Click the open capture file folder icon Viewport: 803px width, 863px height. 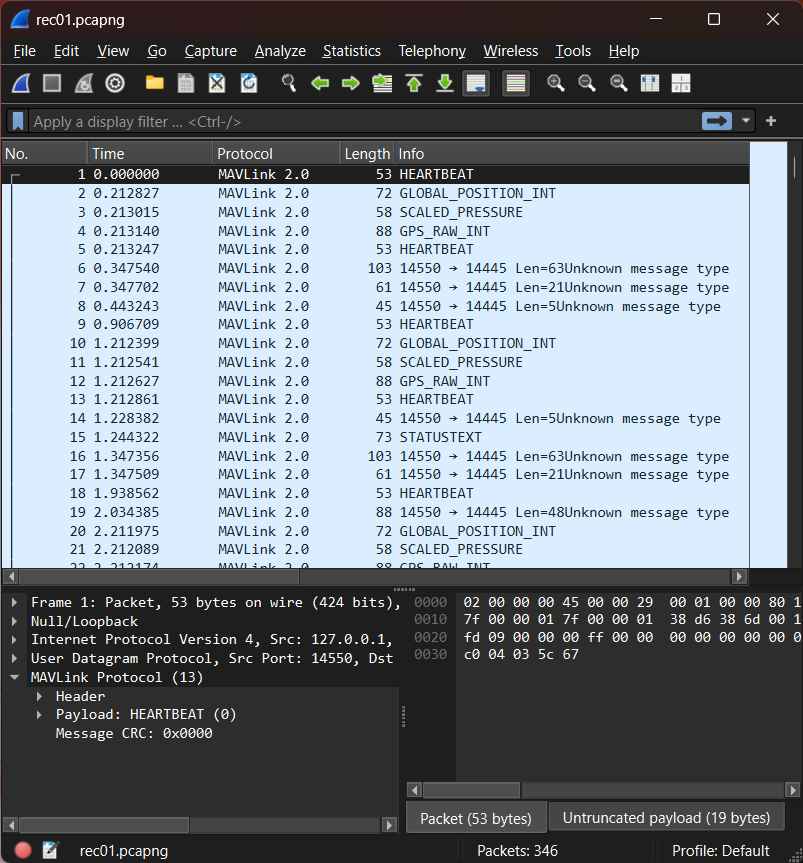tap(154, 83)
